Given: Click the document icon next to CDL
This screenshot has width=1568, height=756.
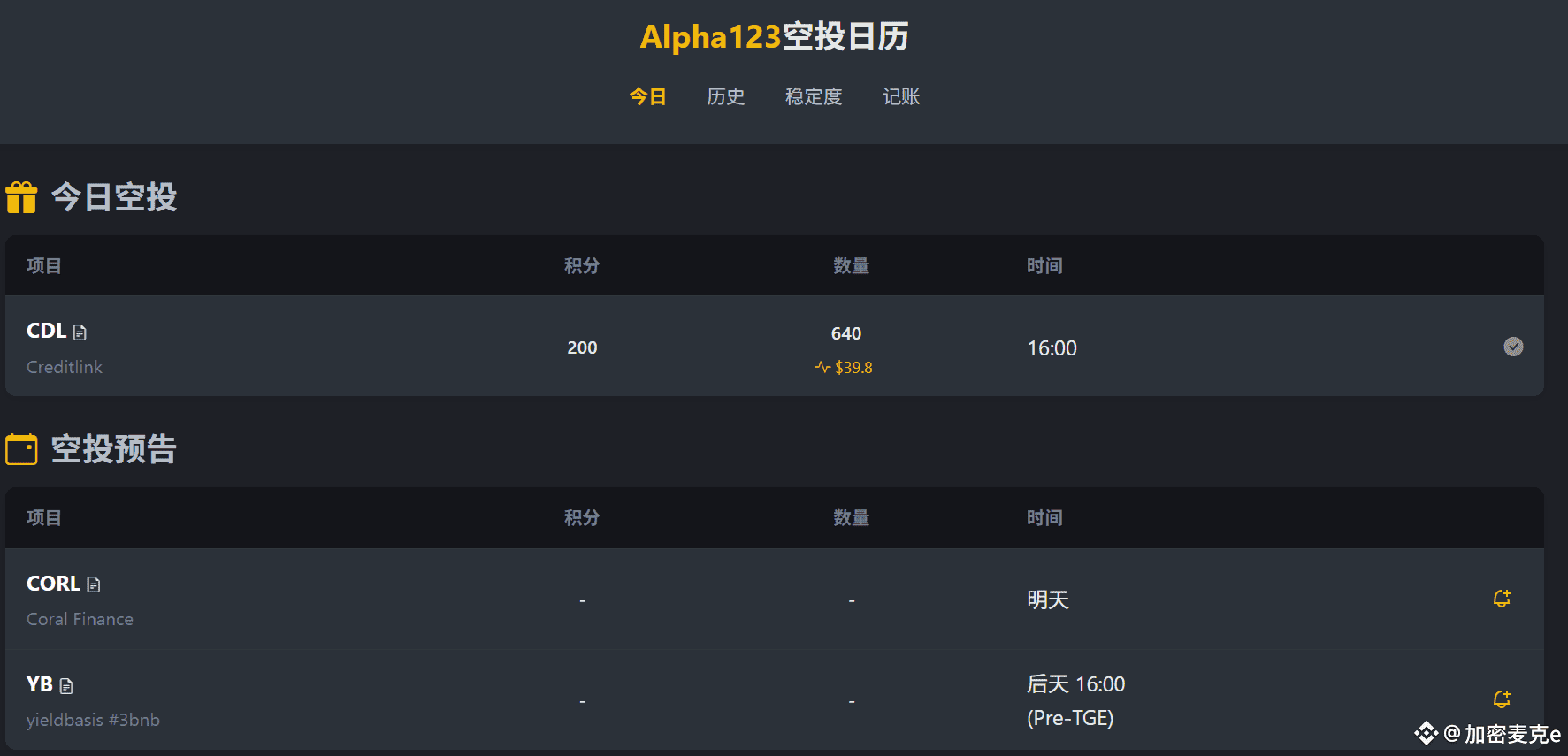Looking at the screenshot, I should tap(80, 332).
